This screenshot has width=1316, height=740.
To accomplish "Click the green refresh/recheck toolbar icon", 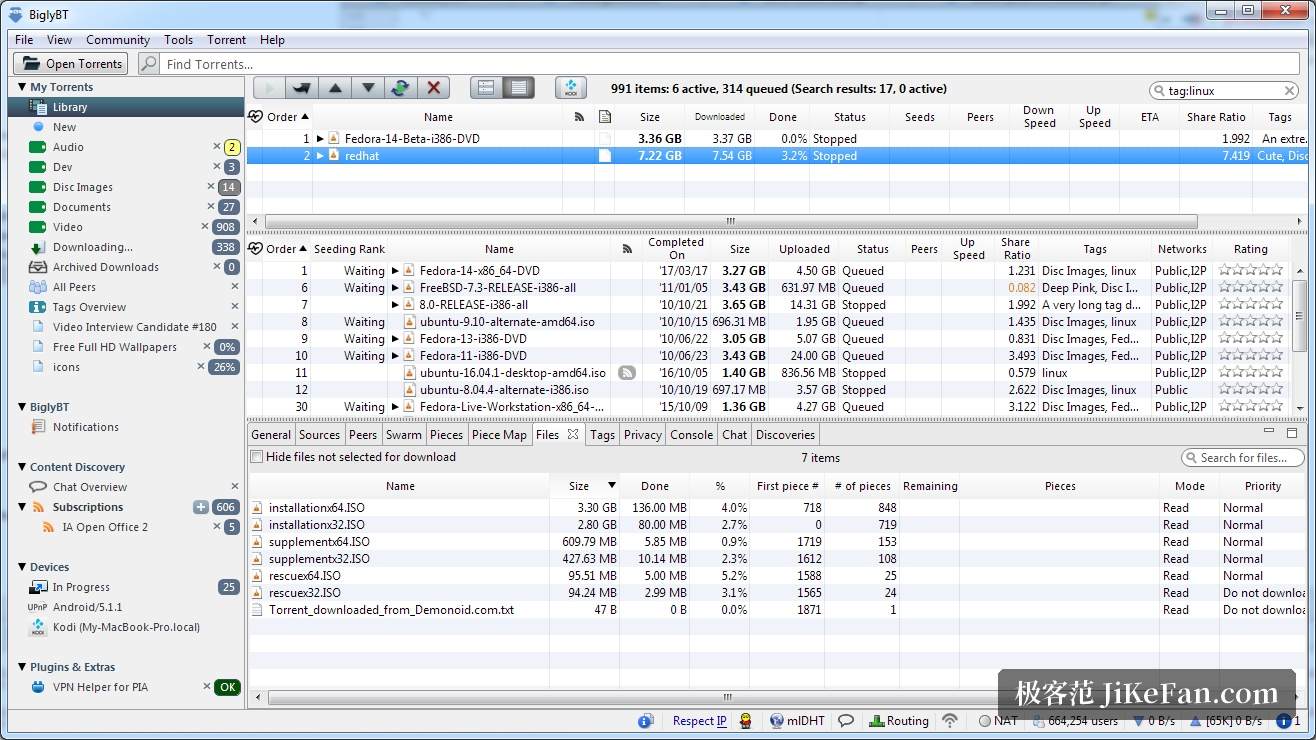I will (x=401, y=88).
